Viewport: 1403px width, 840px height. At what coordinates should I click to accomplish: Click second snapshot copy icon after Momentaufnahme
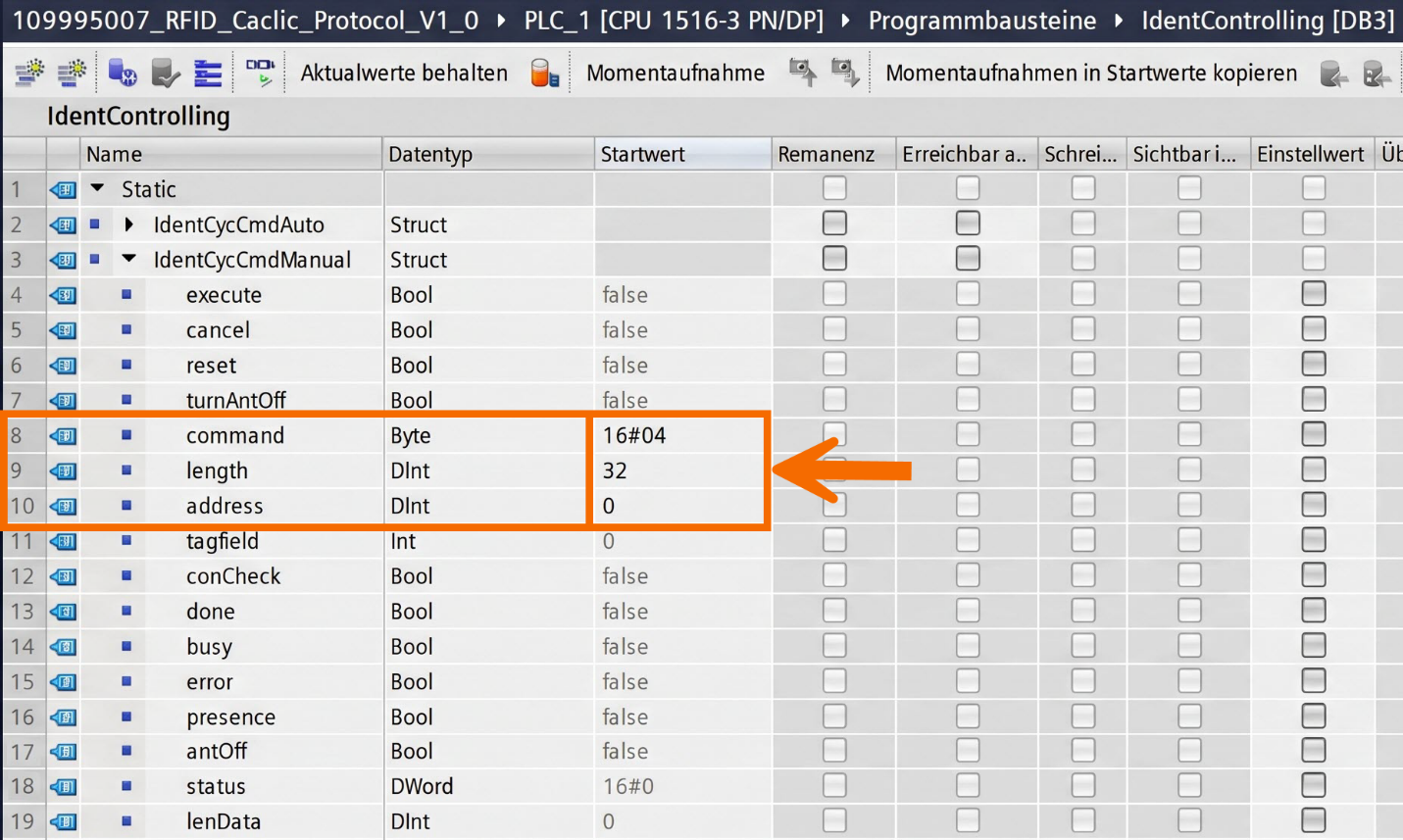coord(845,73)
